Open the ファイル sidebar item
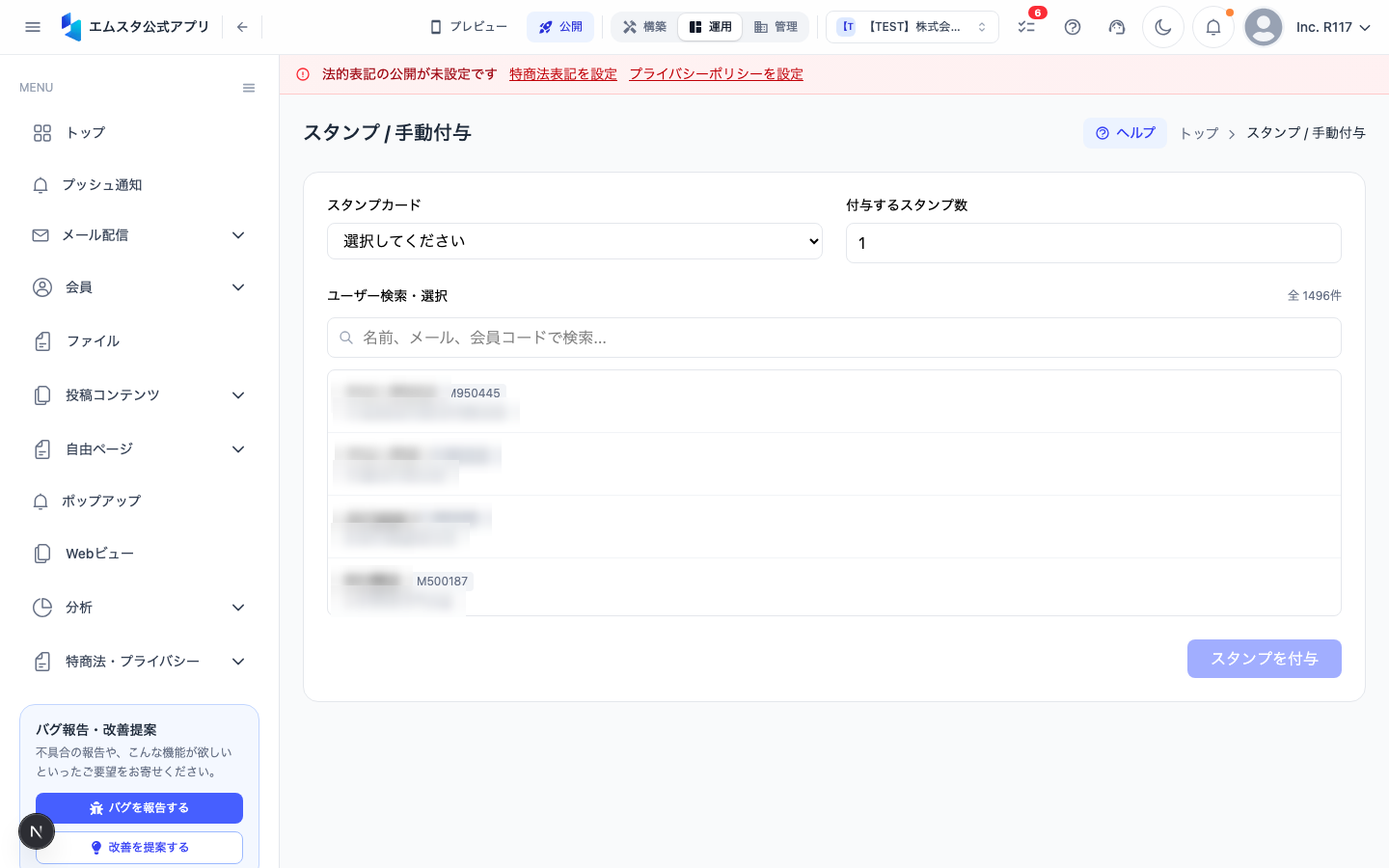Viewport: 1389px width, 868px height. pyautogui.click(x=139, y=341)
